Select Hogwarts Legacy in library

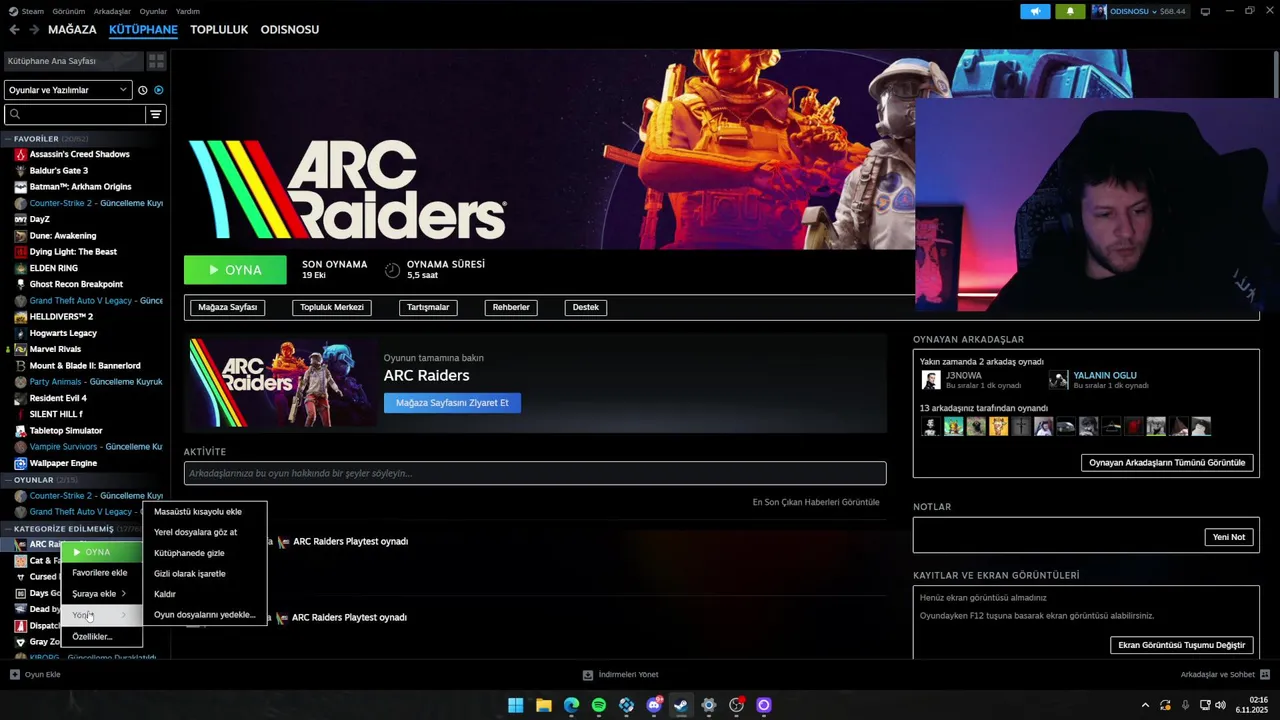(x=63, y=333)
